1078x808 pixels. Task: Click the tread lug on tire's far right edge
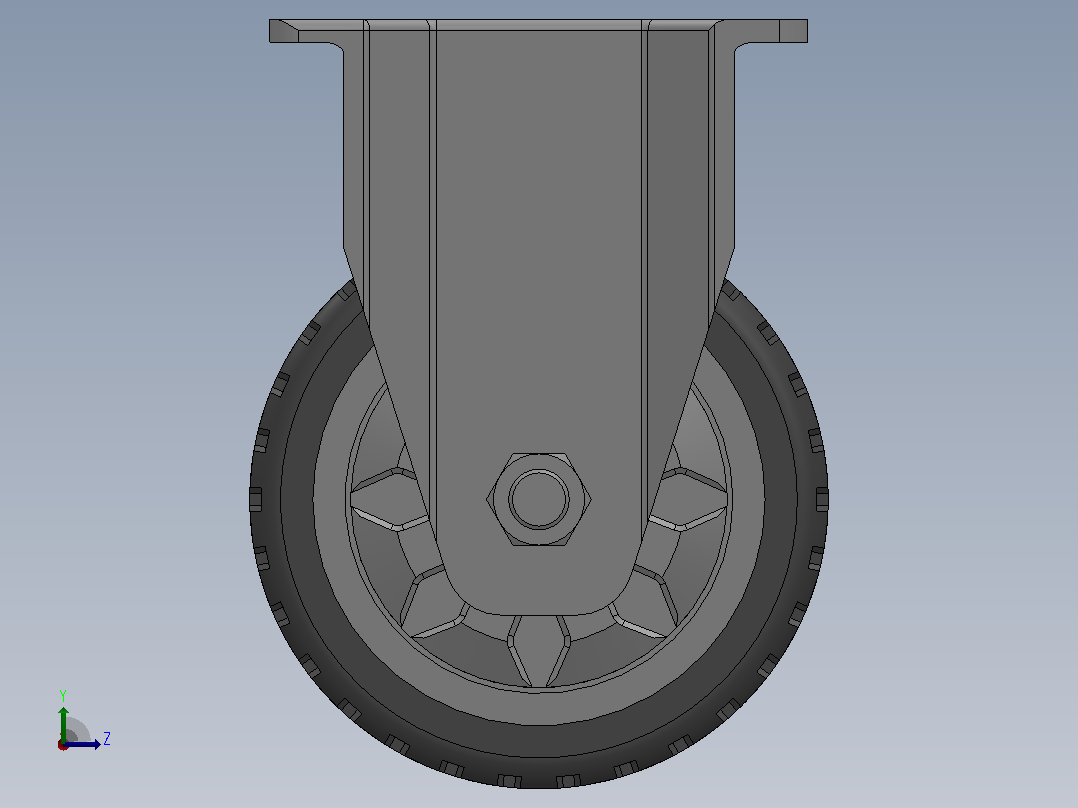point(822,499)
